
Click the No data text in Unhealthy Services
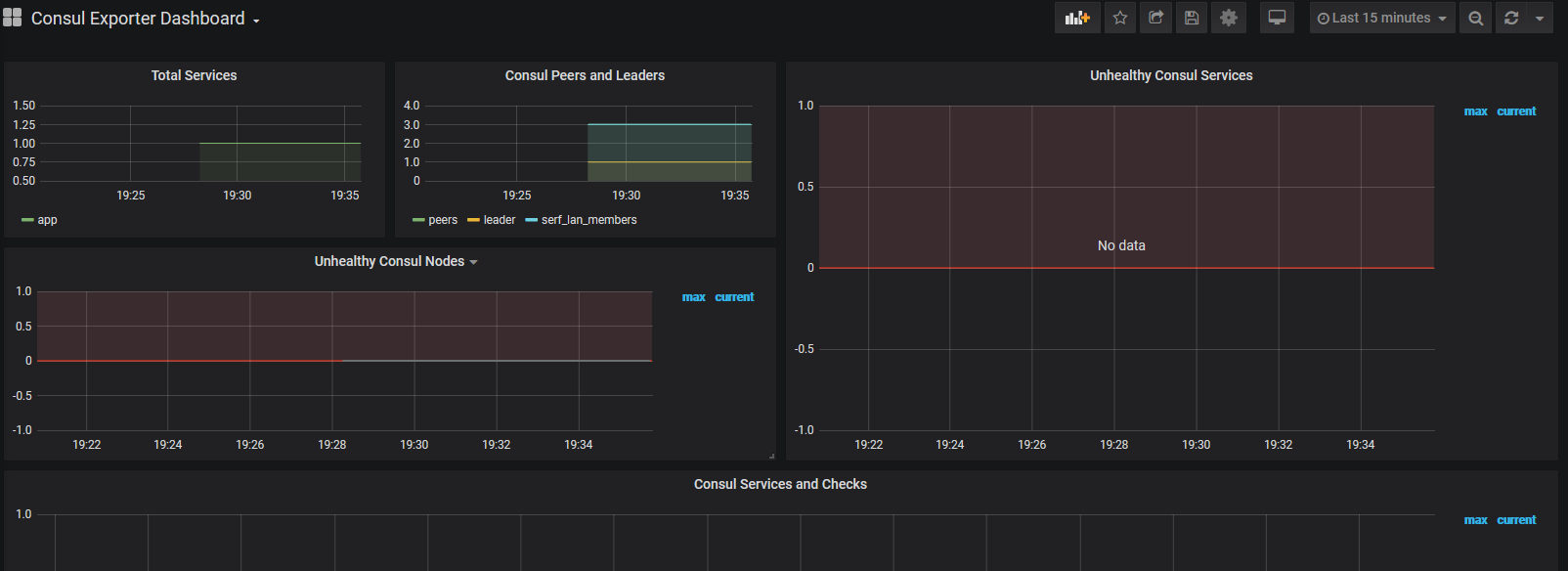tap(1121, 245)
